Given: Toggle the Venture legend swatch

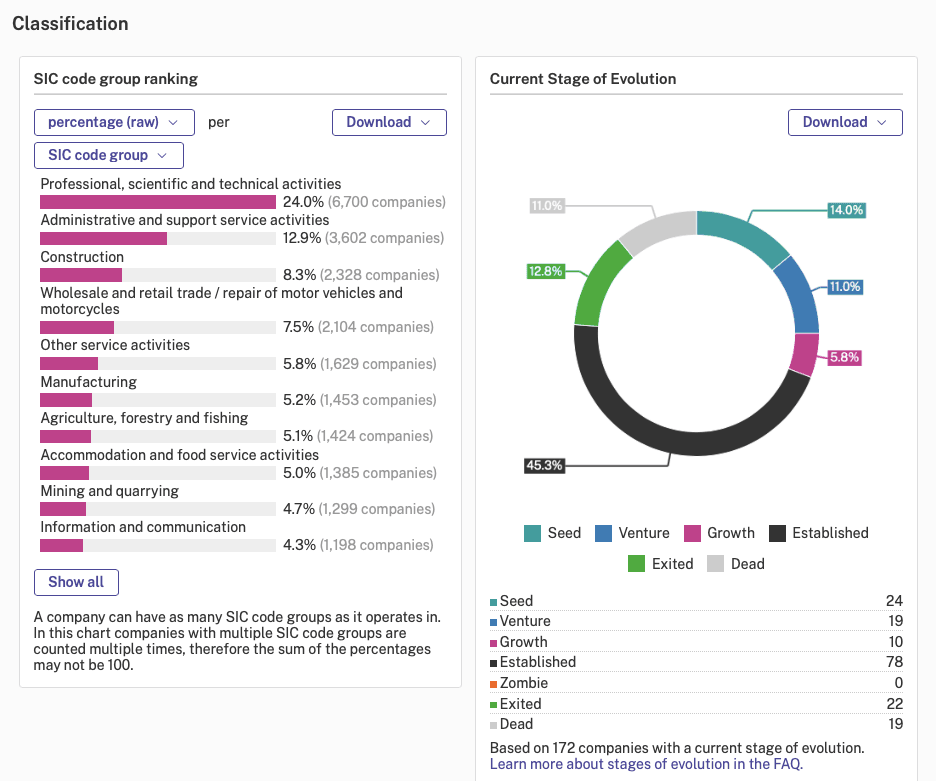Looking at the screenshot, I should [604, 533].
